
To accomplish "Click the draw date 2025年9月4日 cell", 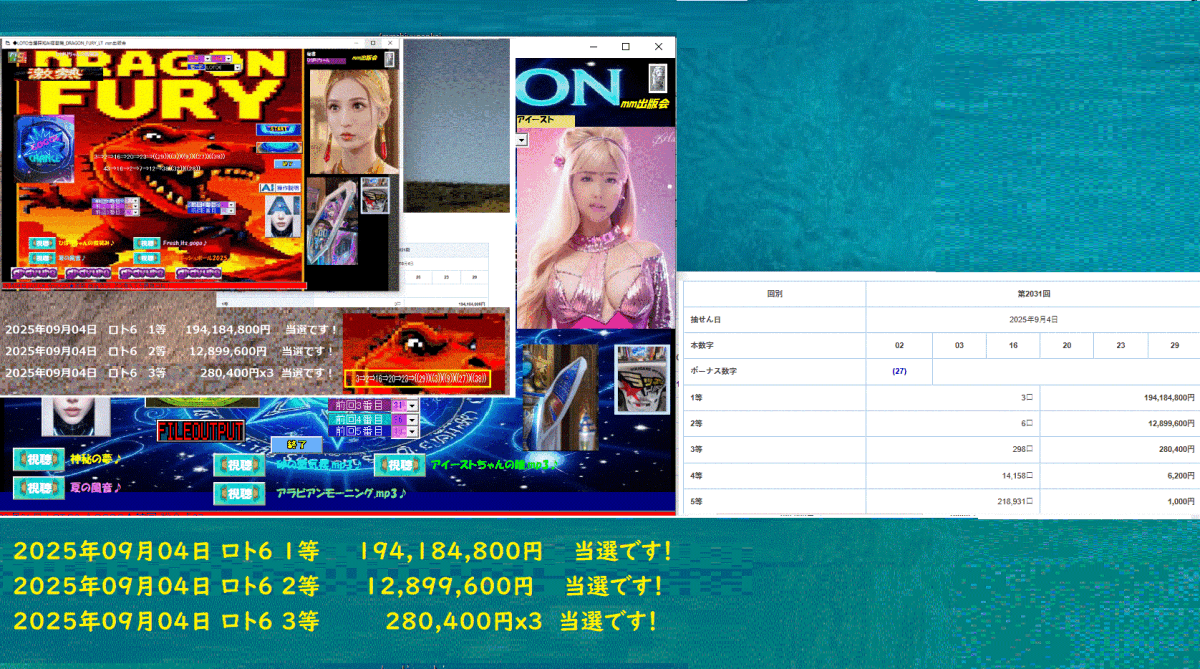I will pyautogui.click(x=1033, y=319).
